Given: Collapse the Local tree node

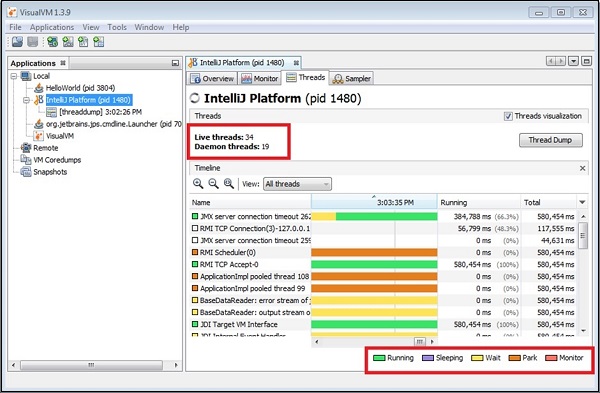Looking at the screenshot, I should coord(14,76).
